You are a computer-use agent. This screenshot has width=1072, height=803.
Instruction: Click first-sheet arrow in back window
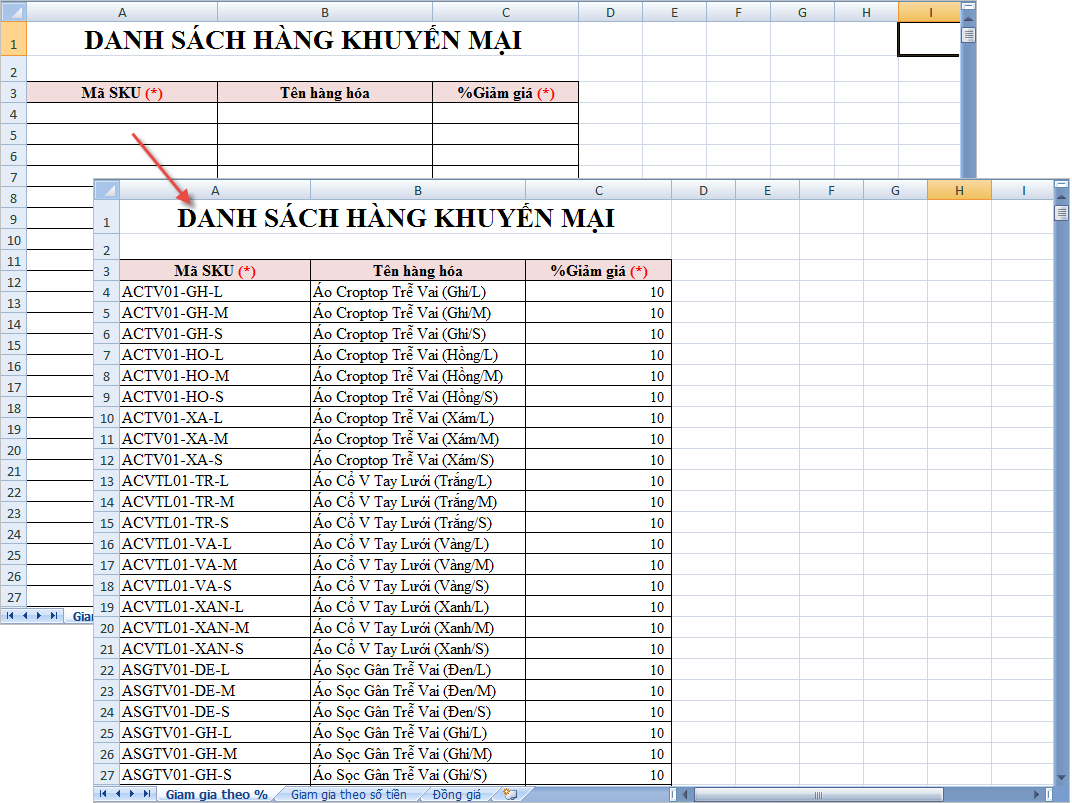[10, 615]
